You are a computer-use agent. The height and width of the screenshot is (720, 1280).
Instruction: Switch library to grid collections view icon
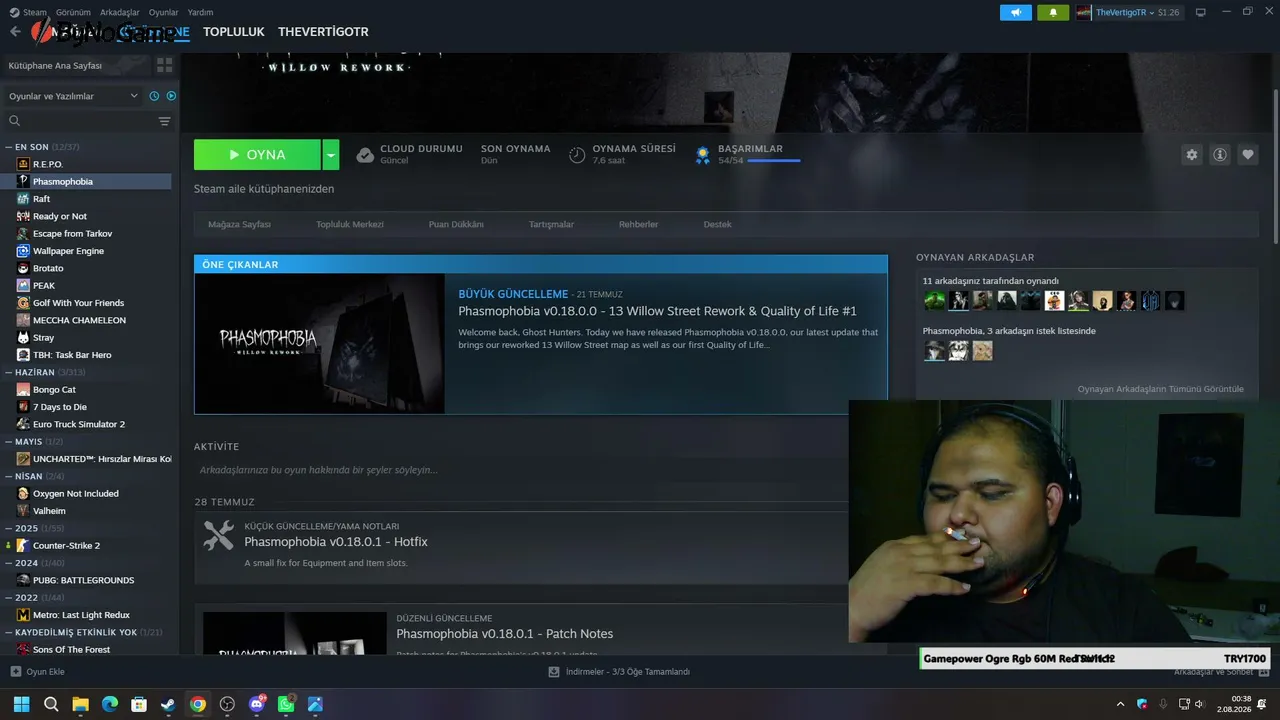point(164,65)
